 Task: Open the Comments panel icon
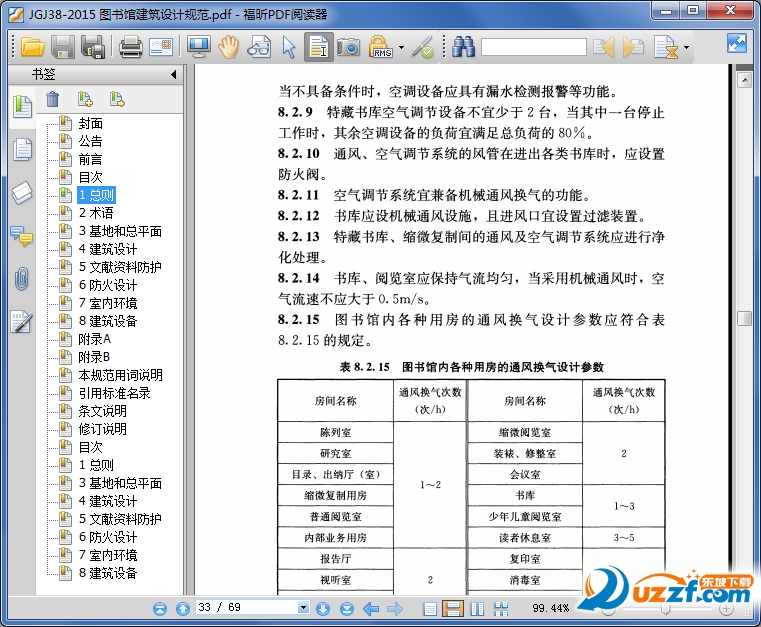(21, 236)
